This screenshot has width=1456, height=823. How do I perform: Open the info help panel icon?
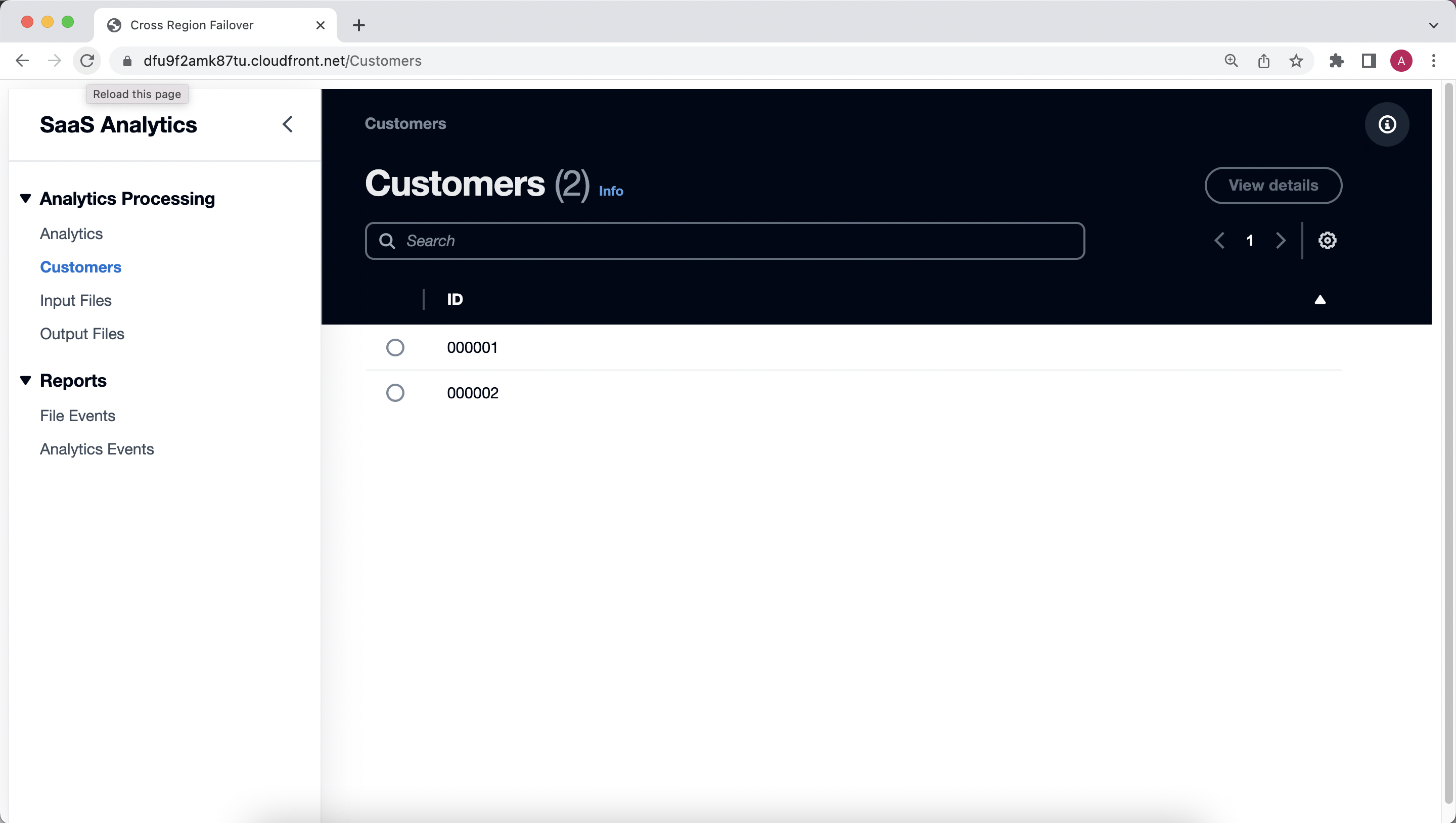1387,124
